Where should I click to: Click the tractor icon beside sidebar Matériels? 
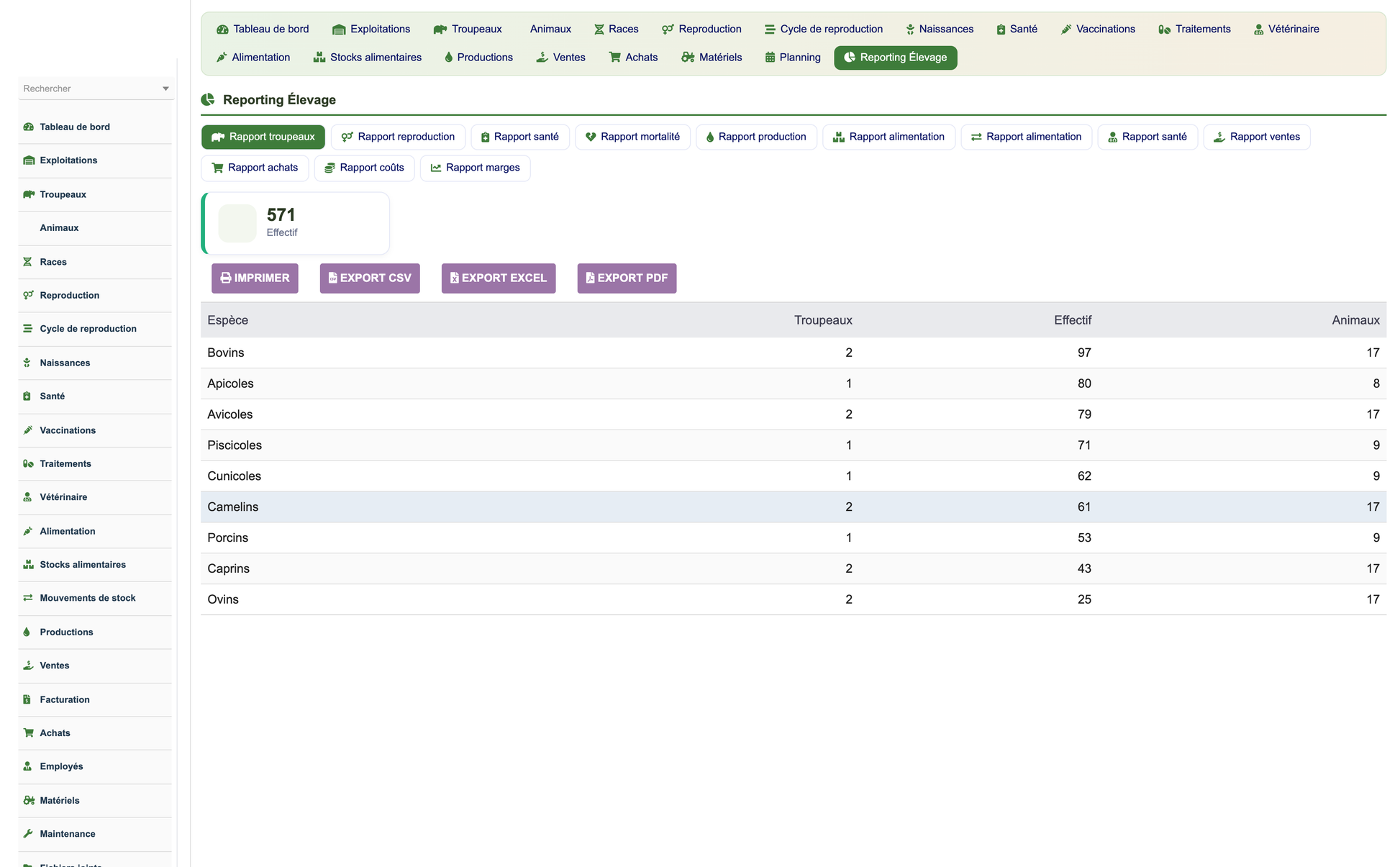pyautogui.click(x=29, y=800)
